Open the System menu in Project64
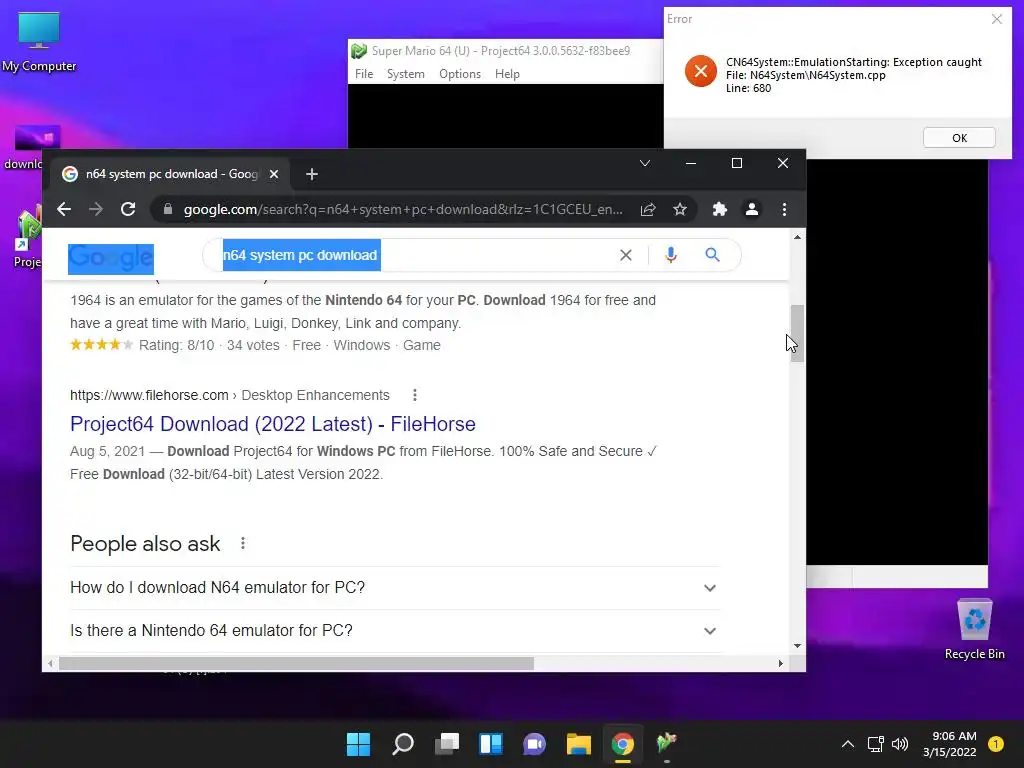 coord(406,74)
